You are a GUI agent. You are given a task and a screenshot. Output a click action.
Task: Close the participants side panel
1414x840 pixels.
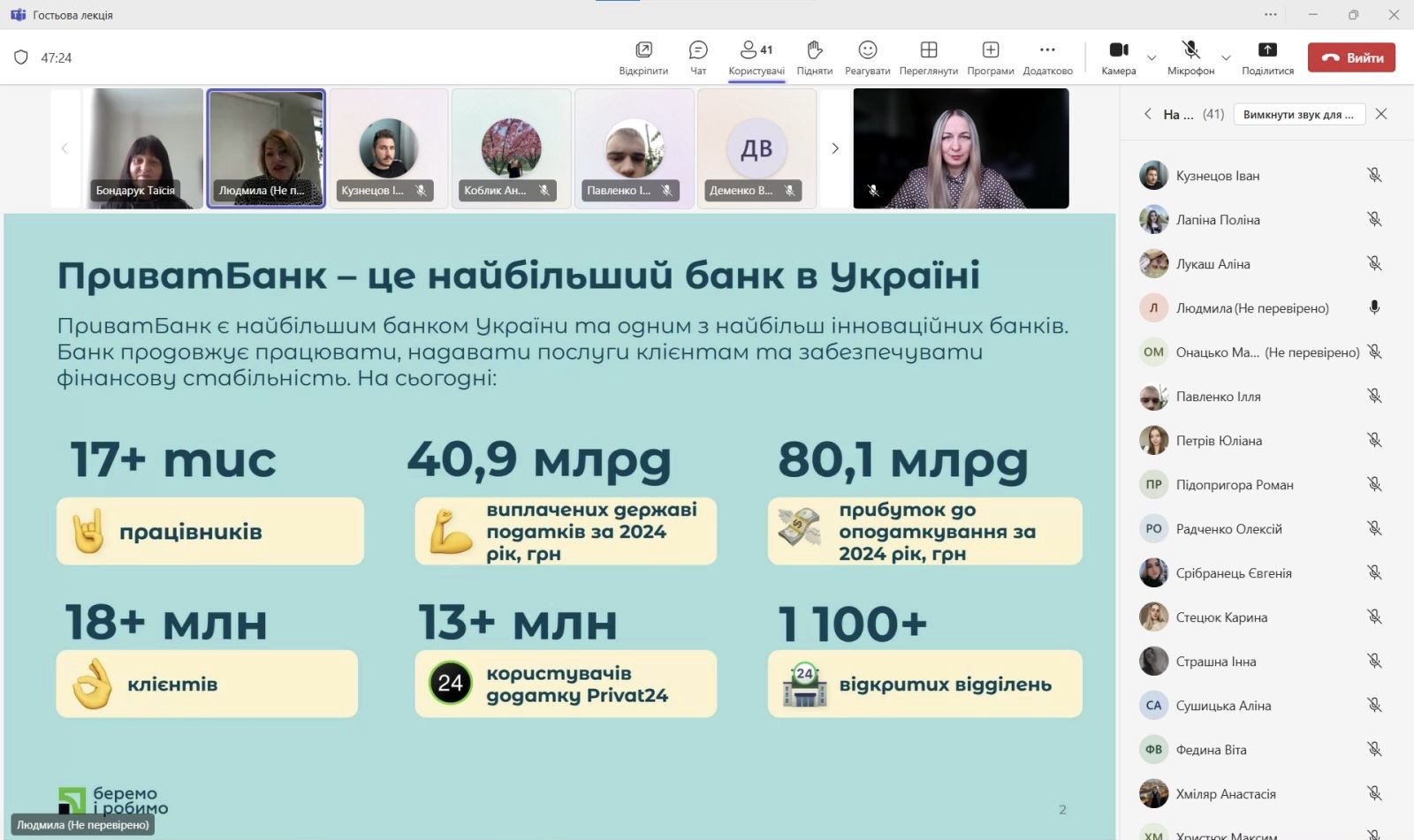coord(1381,114)
